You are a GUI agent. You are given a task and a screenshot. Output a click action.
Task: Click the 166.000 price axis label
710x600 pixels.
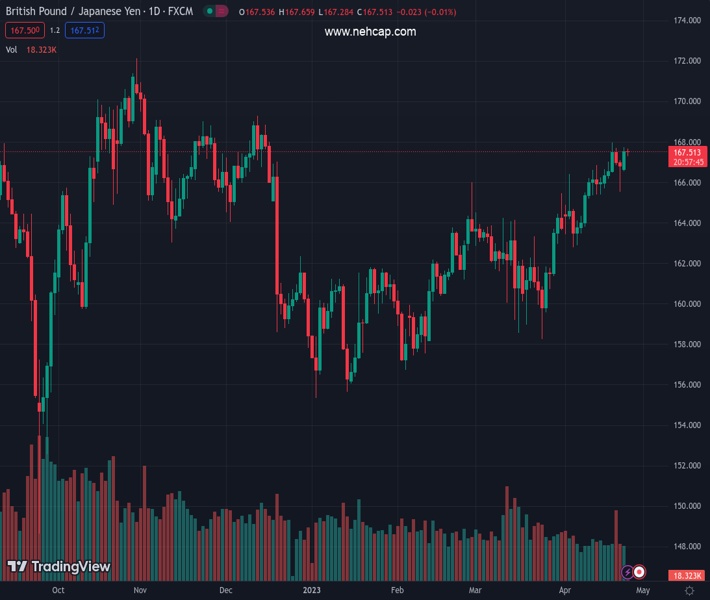click(687, 182)
